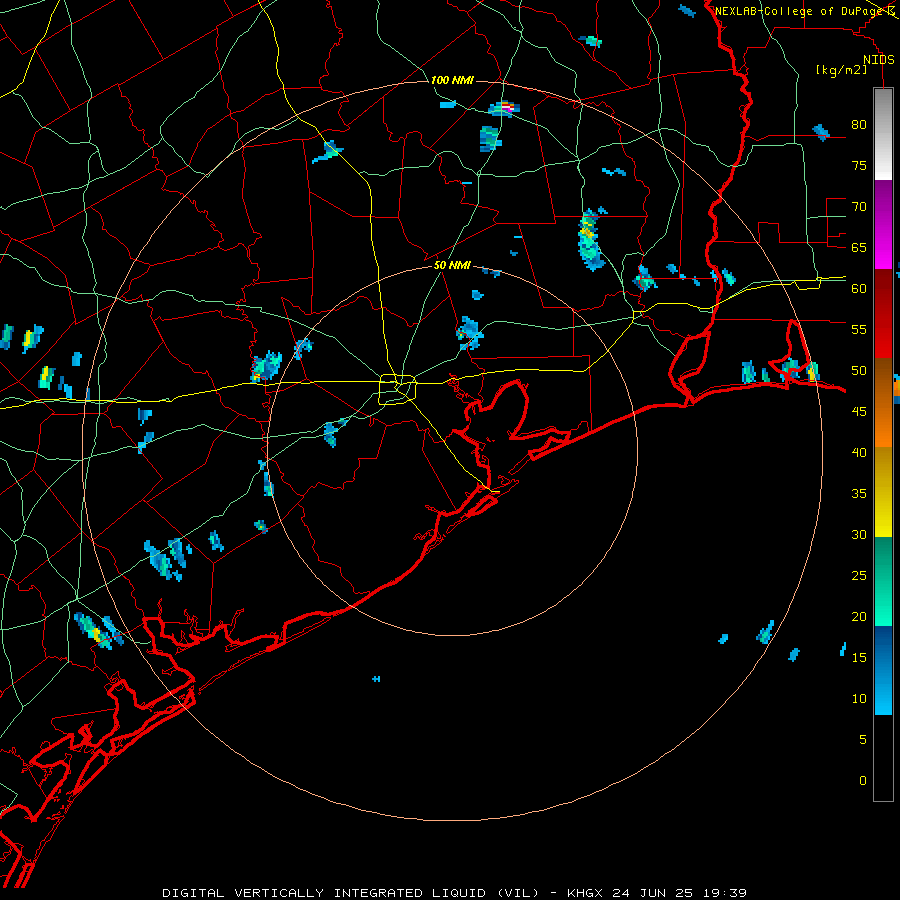Pick the green band on VIL scale
This screenshot has height=900, width=900.
tap(883, 581)
